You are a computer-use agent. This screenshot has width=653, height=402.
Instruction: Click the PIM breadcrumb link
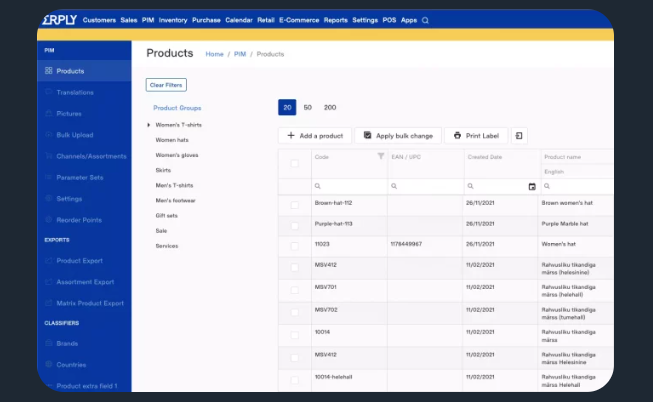[x=240, y=54]
